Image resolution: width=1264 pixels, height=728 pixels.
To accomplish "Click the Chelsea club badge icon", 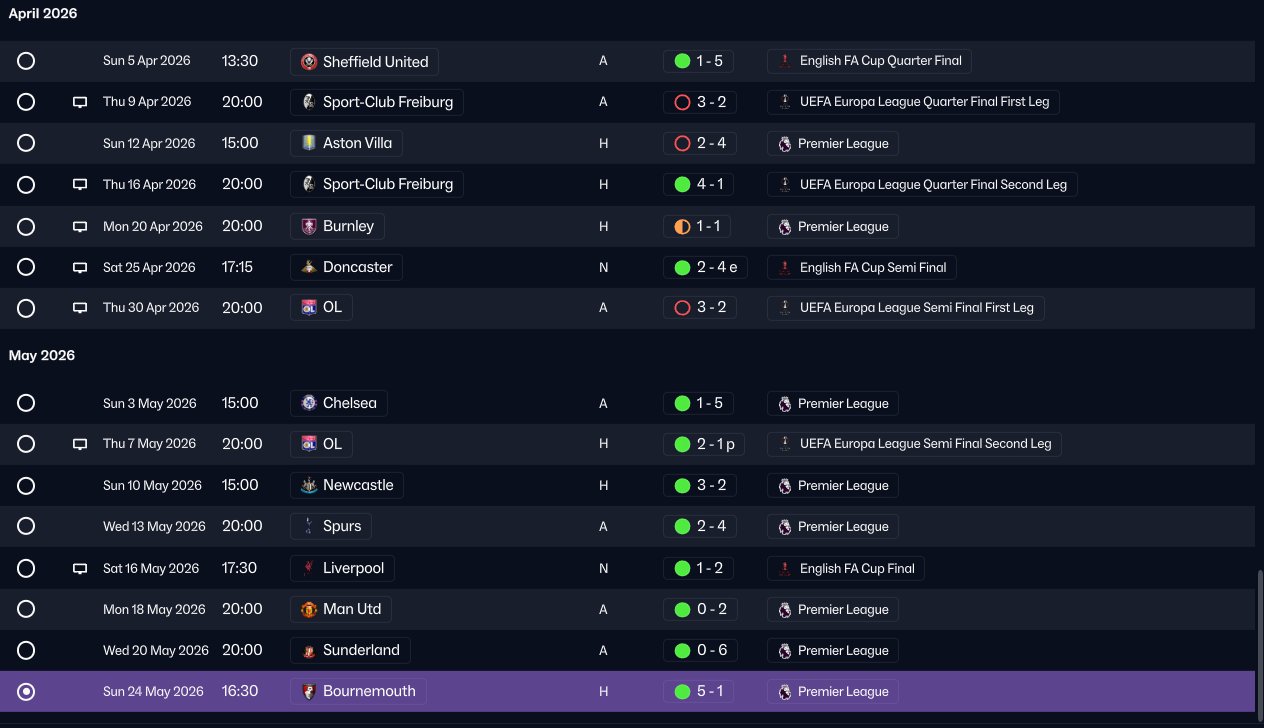I will (309, 403).
